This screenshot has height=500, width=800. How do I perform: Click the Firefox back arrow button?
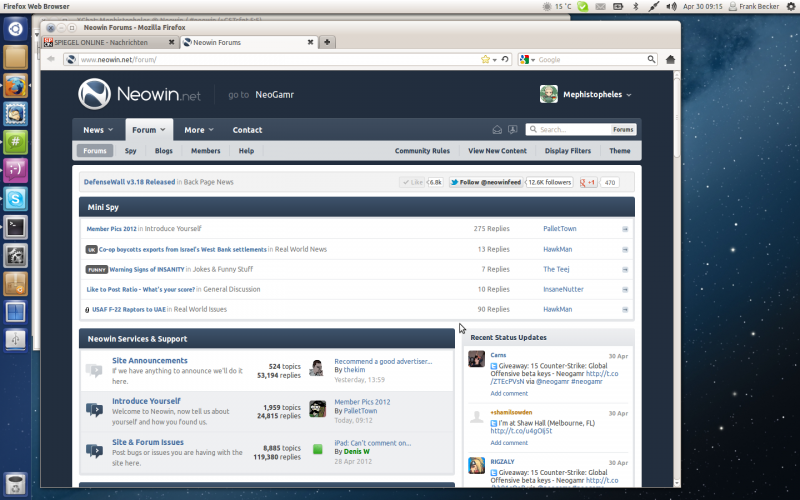pos(51,59)
